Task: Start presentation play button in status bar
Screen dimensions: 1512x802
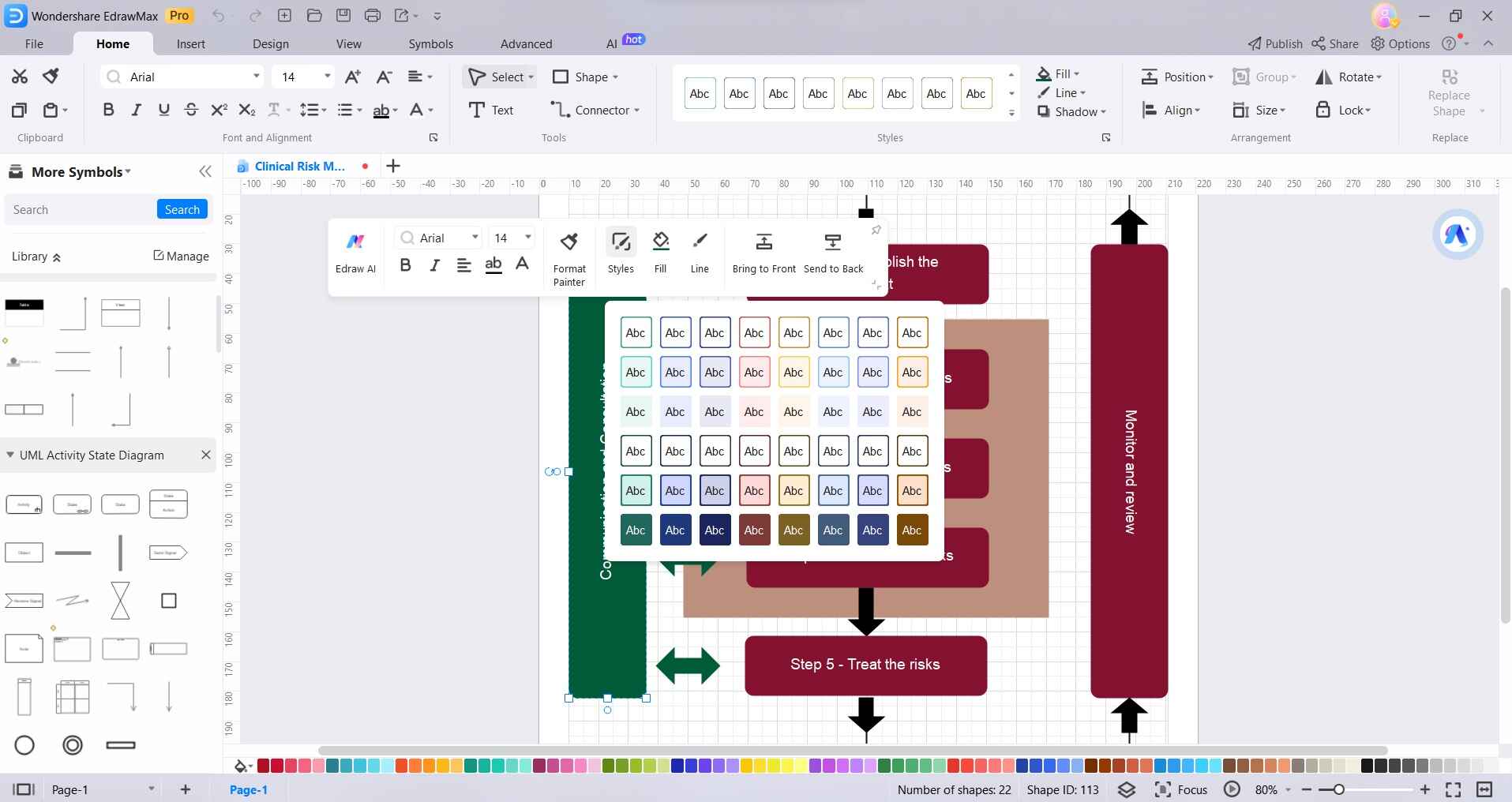Action: [1232, 789]
